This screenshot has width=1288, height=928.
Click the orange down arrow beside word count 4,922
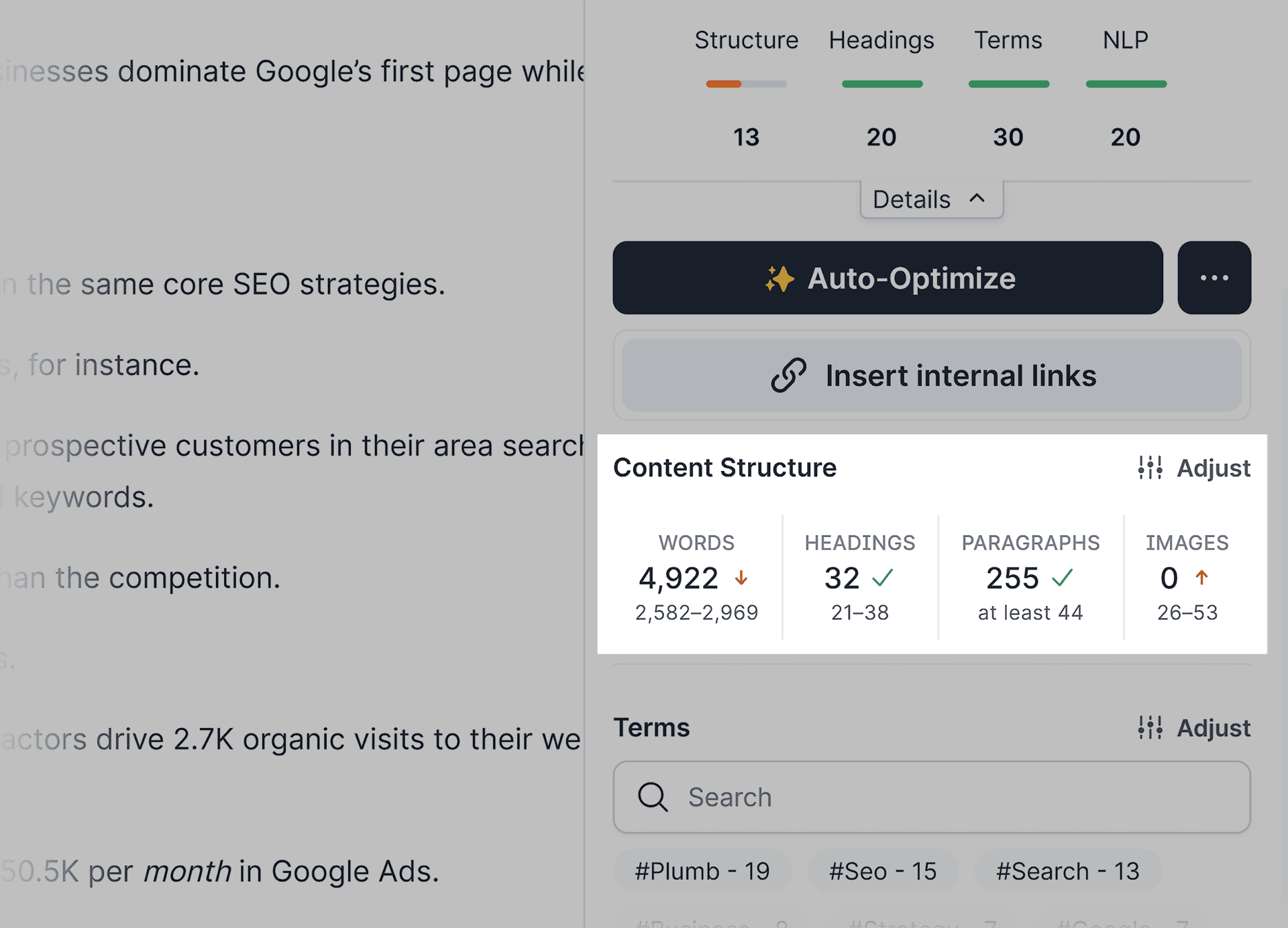[742, 578]
